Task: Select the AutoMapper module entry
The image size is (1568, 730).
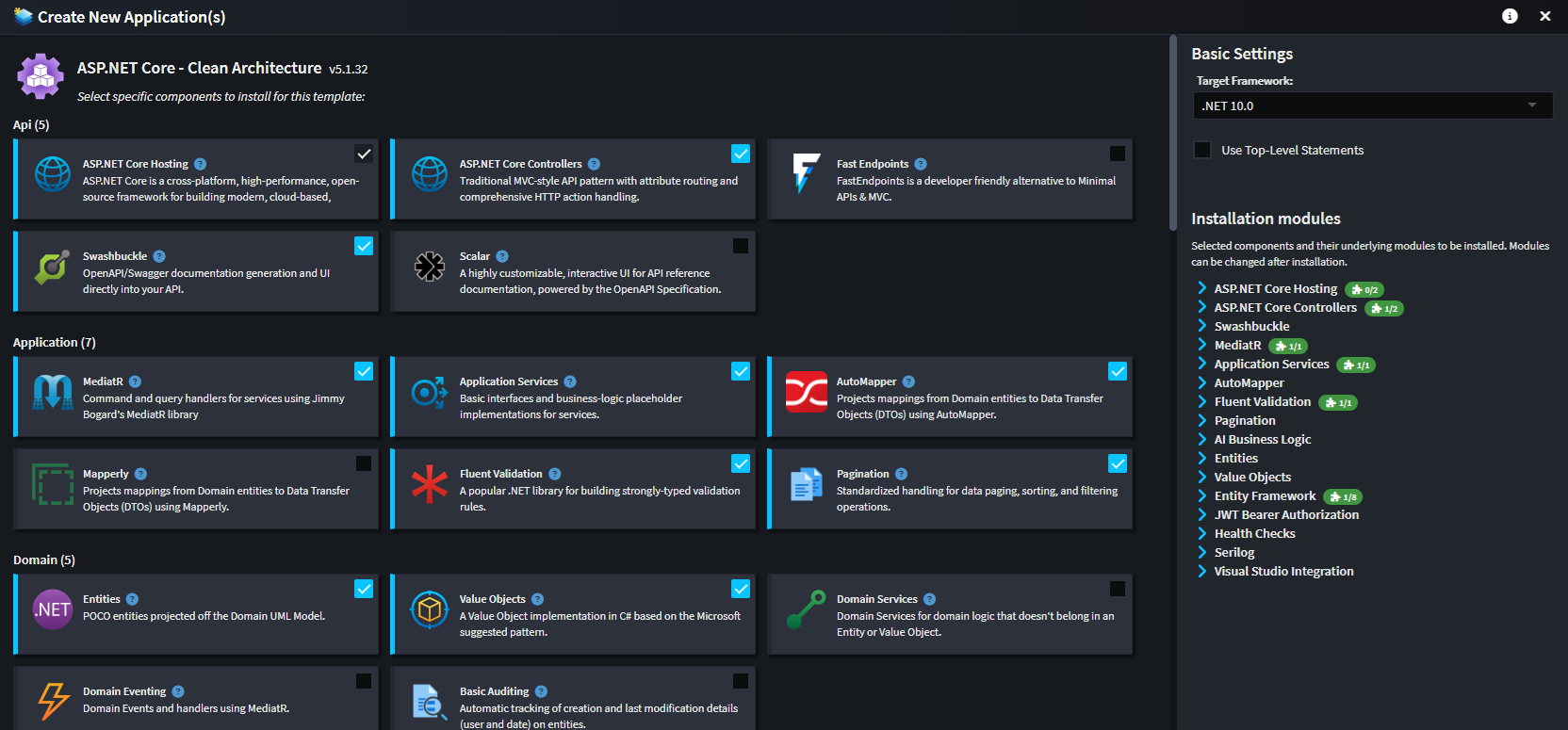Action: [x=1249, y=383]
